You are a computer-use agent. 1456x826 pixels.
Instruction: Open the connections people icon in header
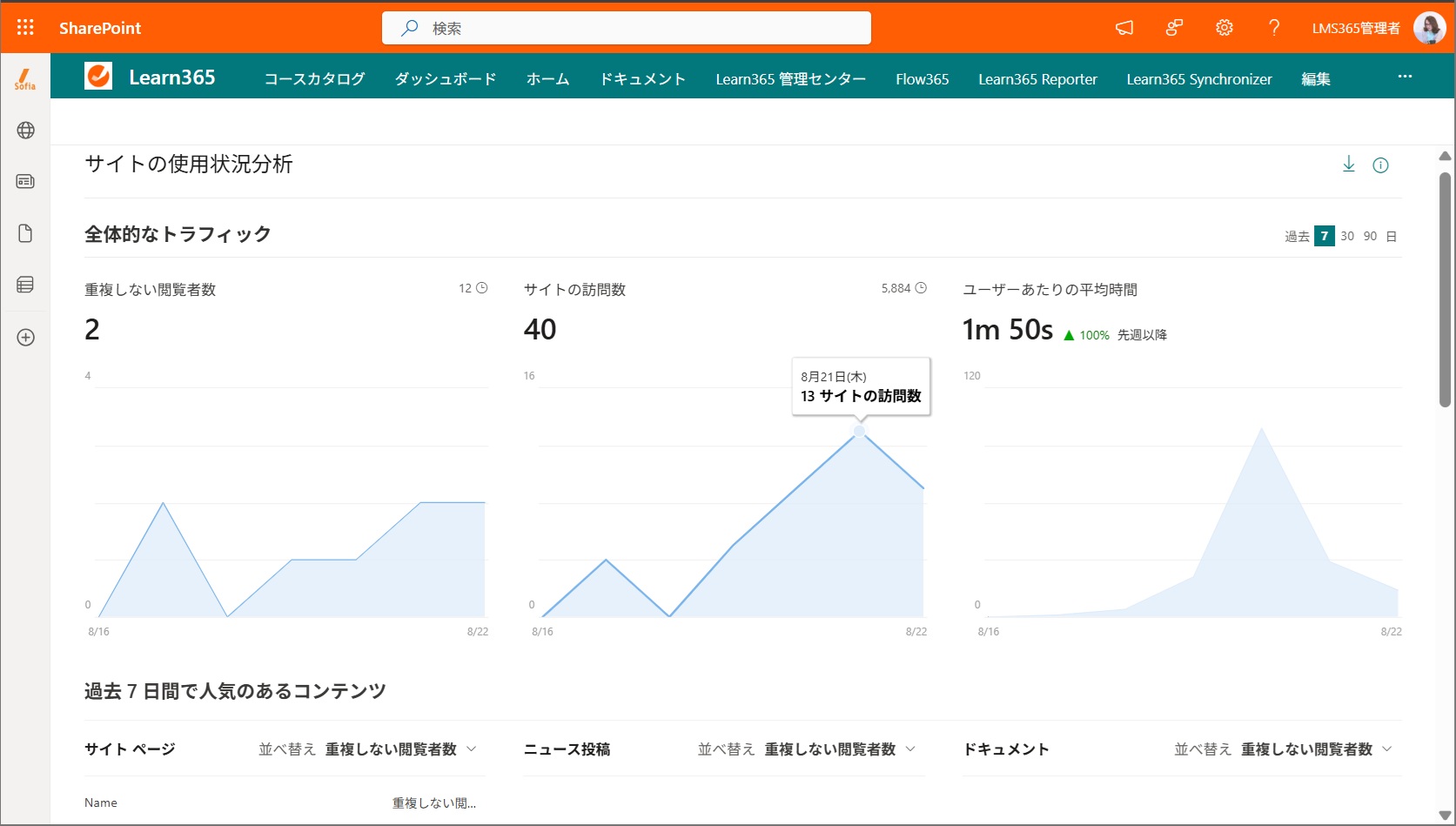(x=1174, y=28)
